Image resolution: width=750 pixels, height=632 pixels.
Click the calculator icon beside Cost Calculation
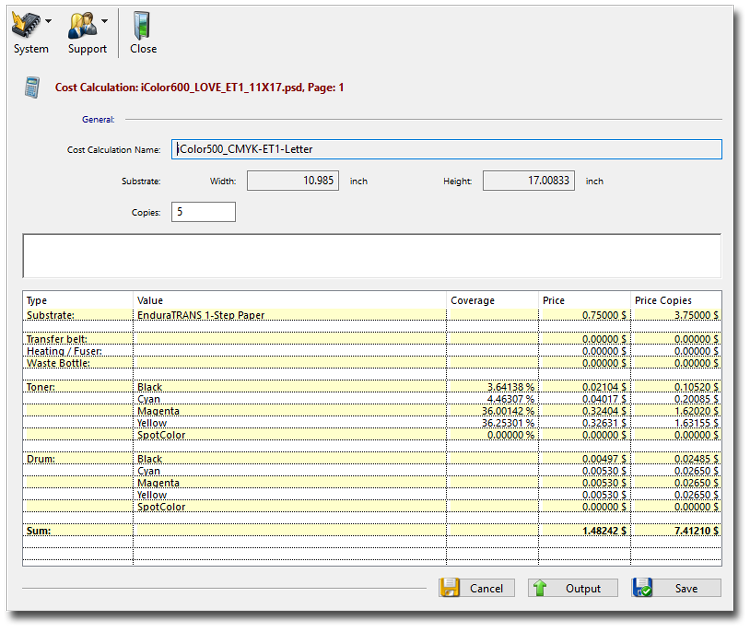pyautogui.click(x=32, y=88)
